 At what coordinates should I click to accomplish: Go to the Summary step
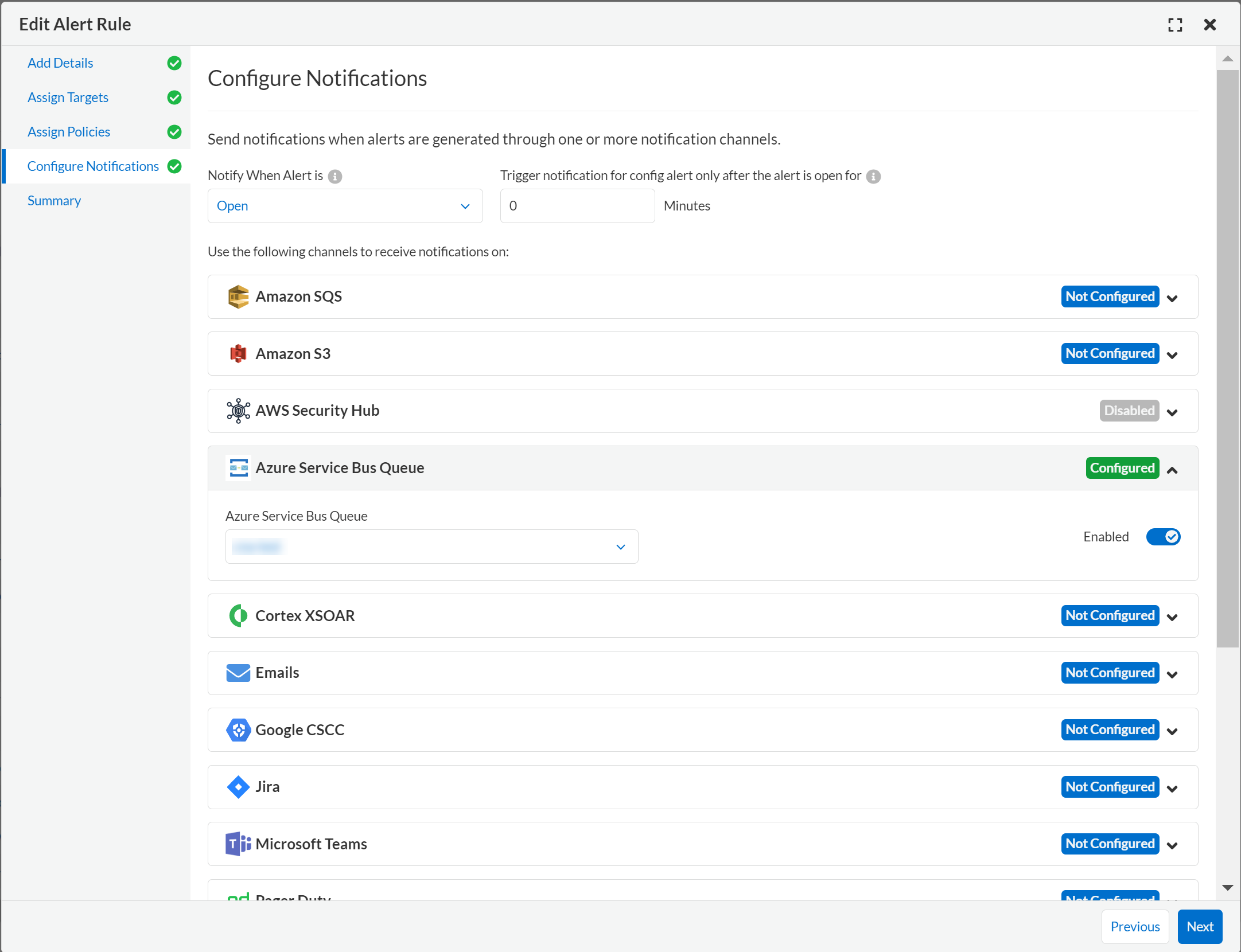click(x=54, y=201)
